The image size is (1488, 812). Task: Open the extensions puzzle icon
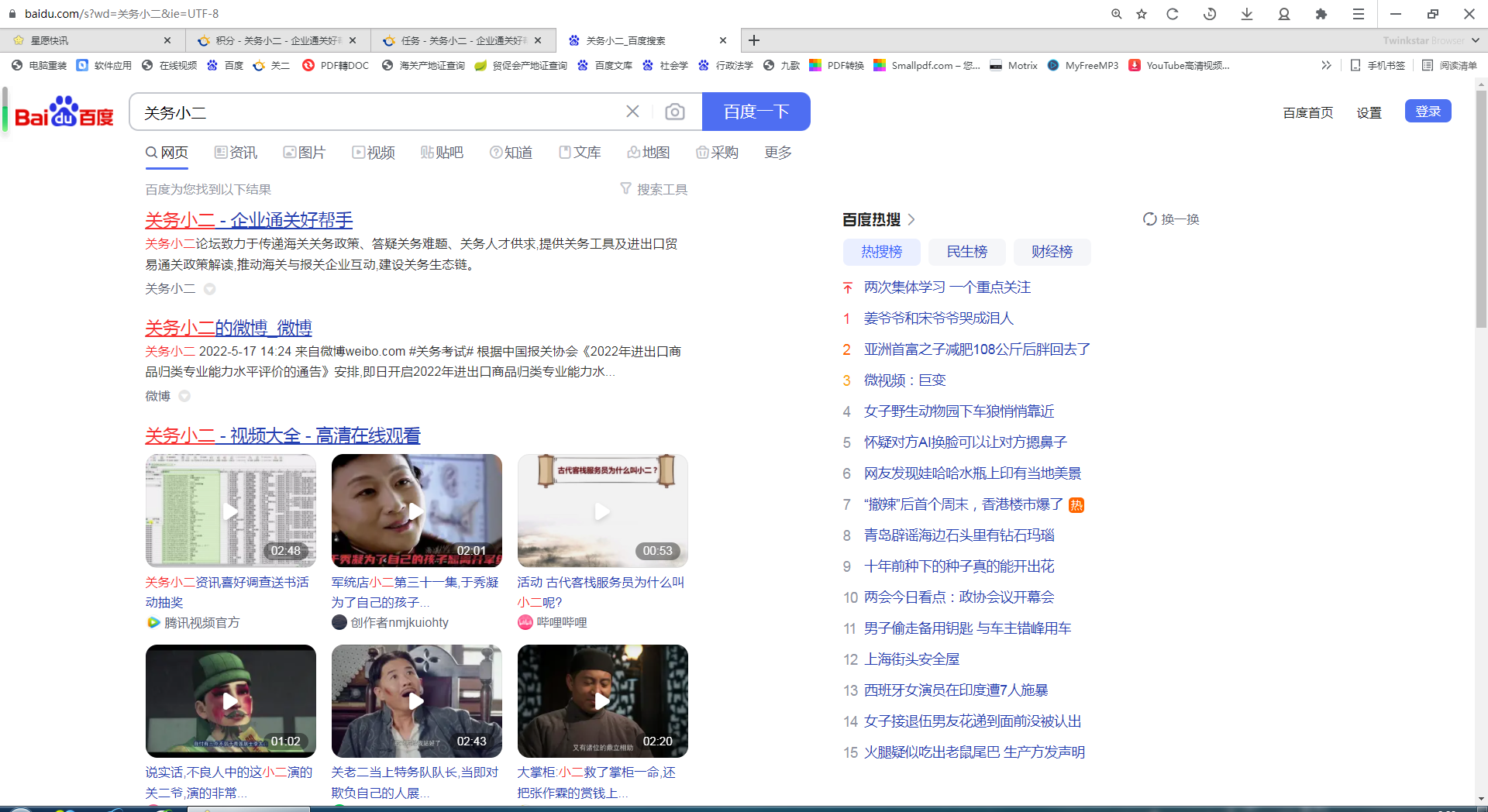[x=1321, y=14]
